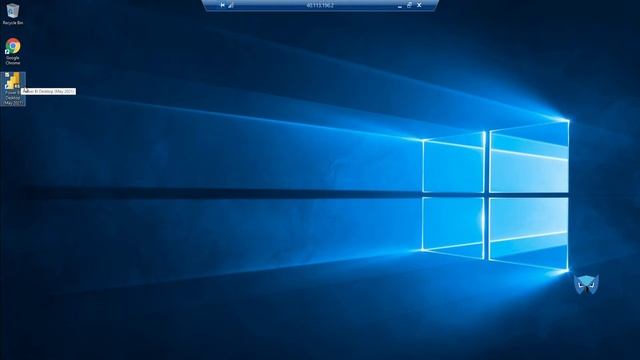The image size is (640, 360).
Task: Toggle the pin on the remote connection bar
Action: [x=222, y=5]
